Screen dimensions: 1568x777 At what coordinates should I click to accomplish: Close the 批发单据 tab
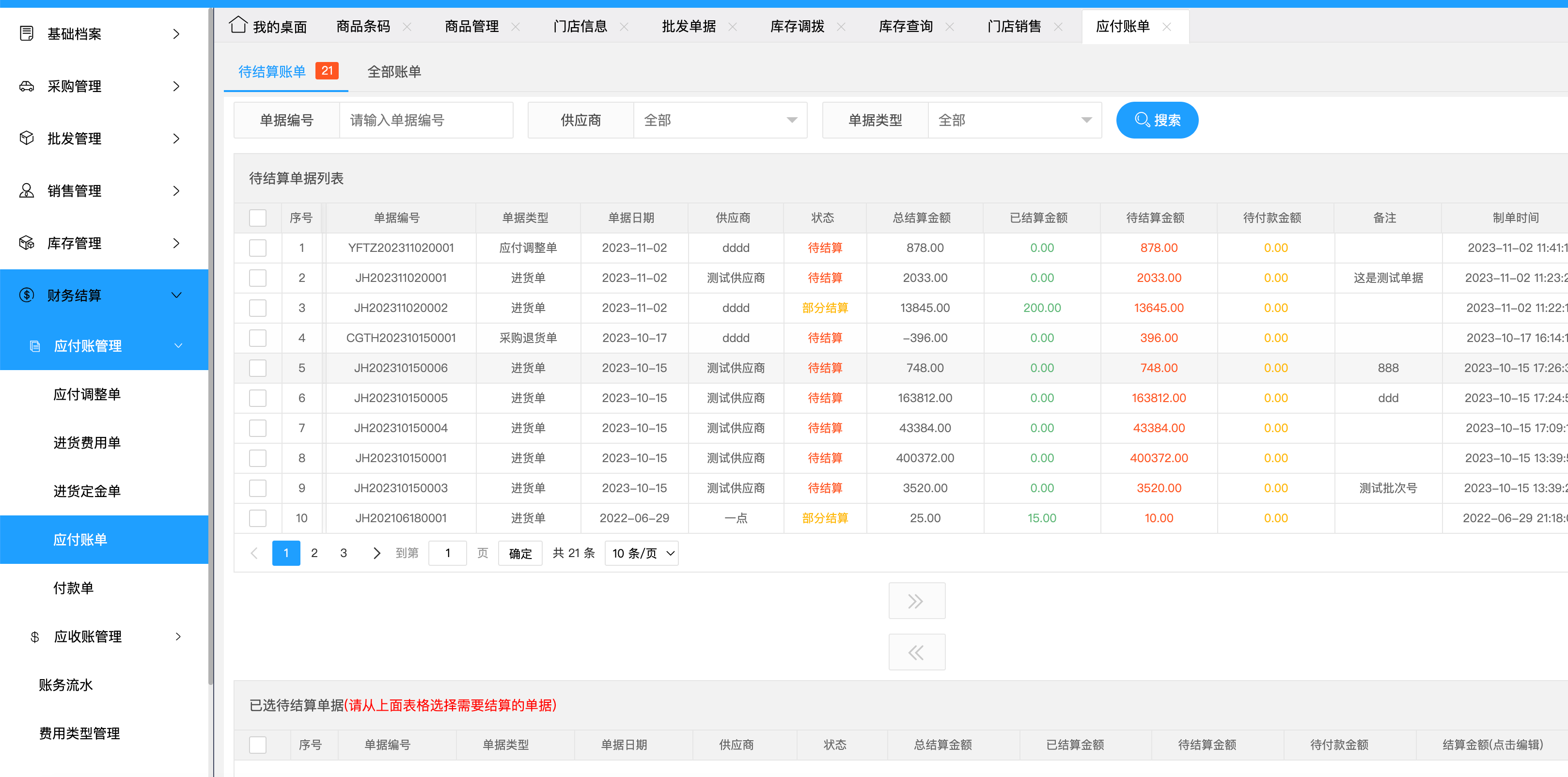pos(733,26)
